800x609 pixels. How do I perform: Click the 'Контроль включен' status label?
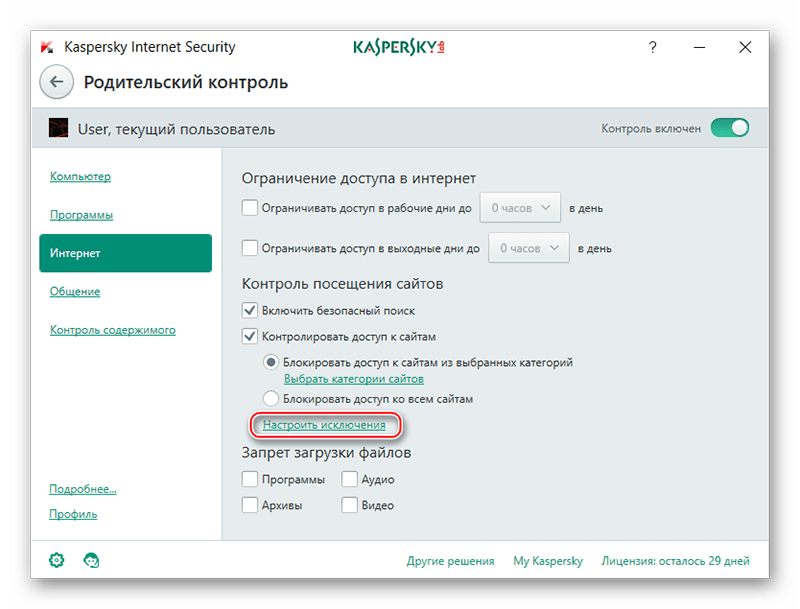pos(651,129)
